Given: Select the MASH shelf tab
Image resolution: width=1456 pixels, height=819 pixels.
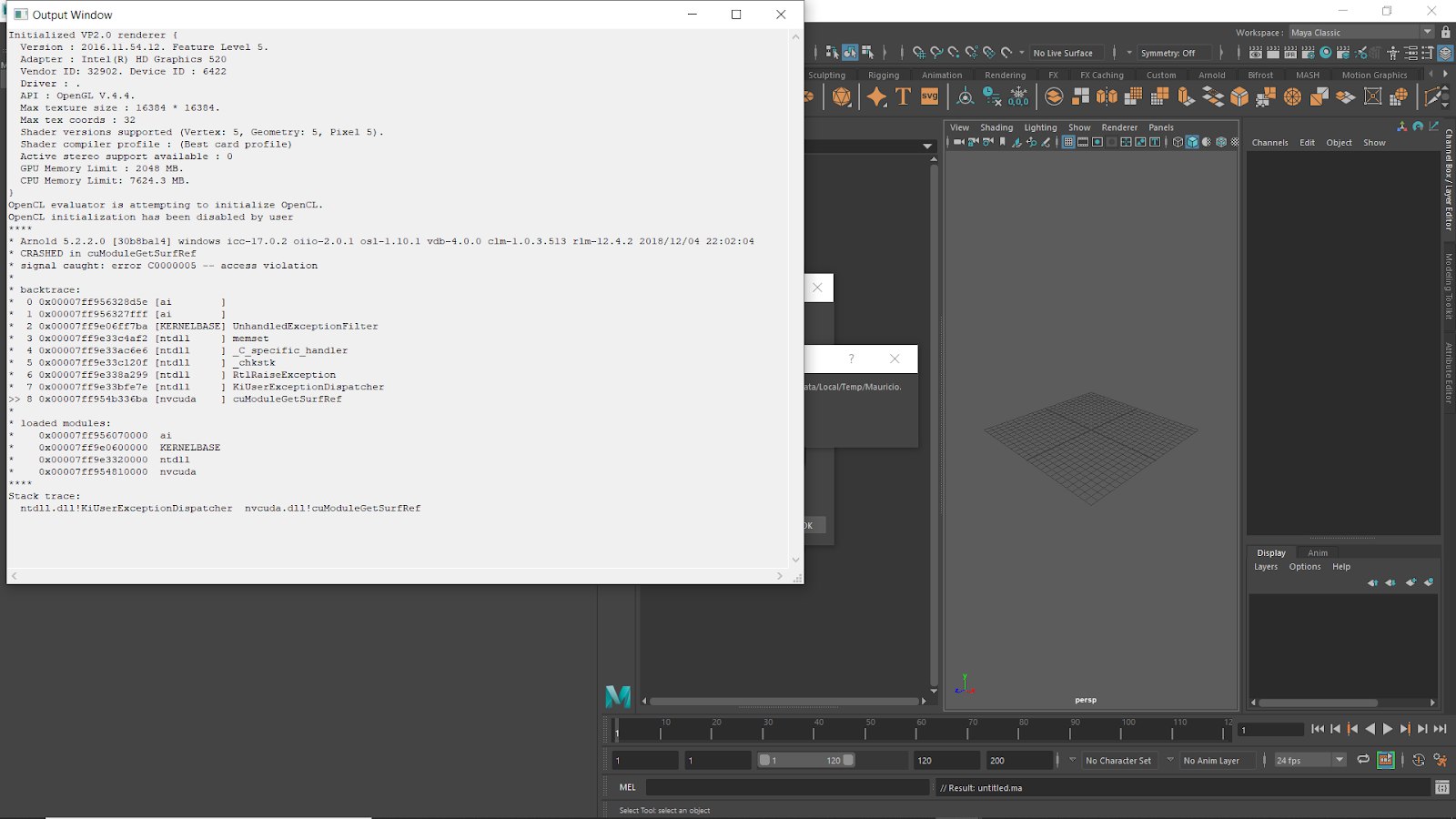Looking at the screenshot, I should point(1307,76).
